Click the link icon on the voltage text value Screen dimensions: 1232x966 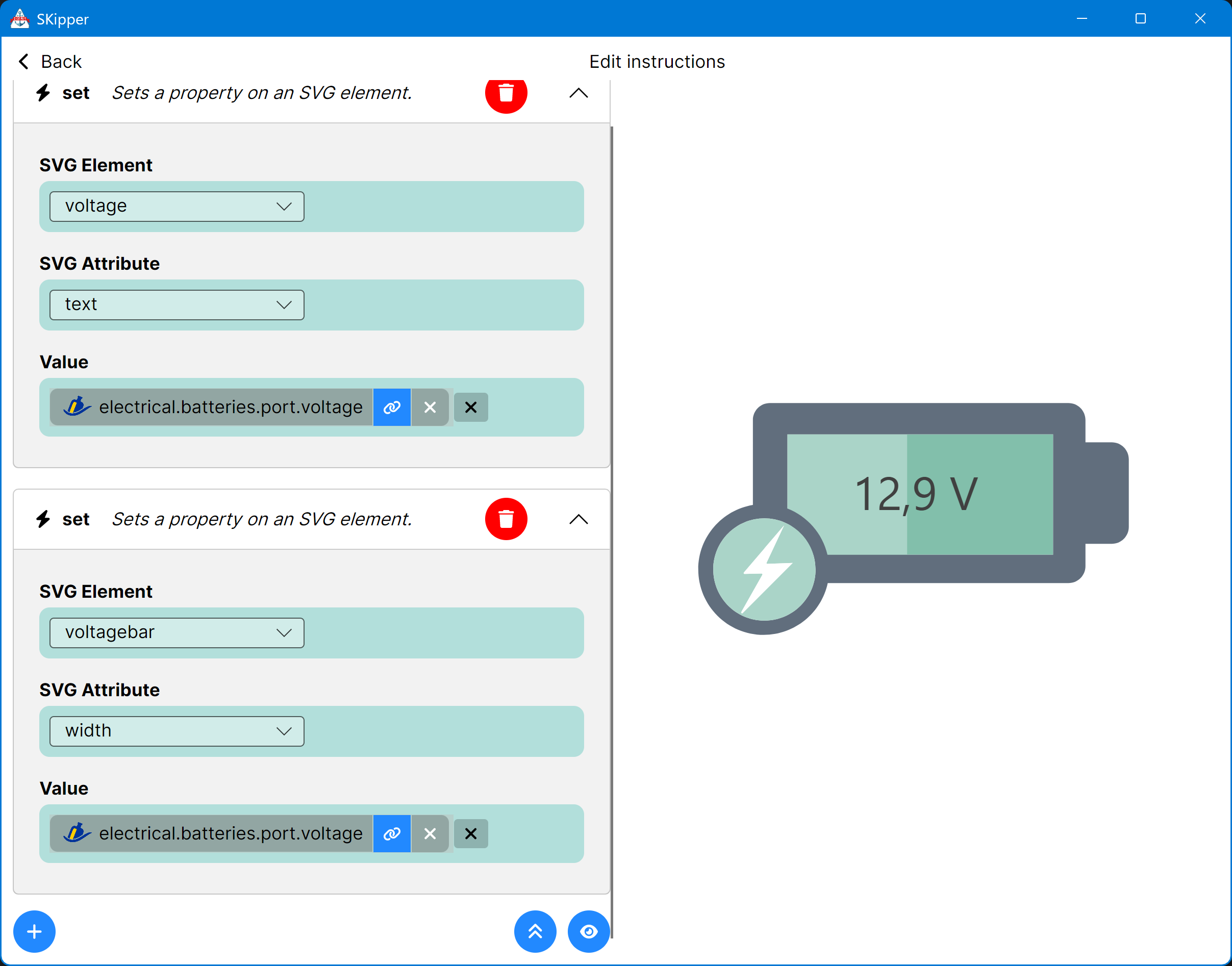(391, 407)
